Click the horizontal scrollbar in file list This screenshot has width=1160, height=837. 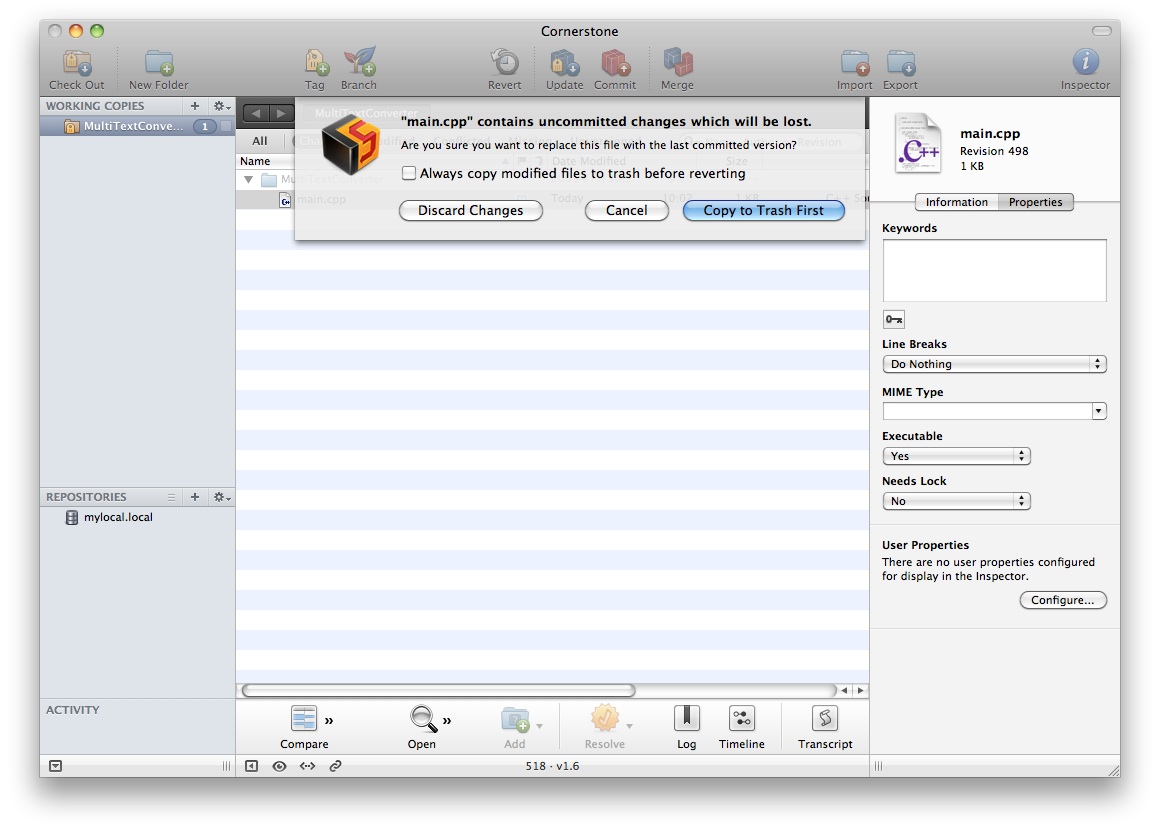(x=439, y=690)
